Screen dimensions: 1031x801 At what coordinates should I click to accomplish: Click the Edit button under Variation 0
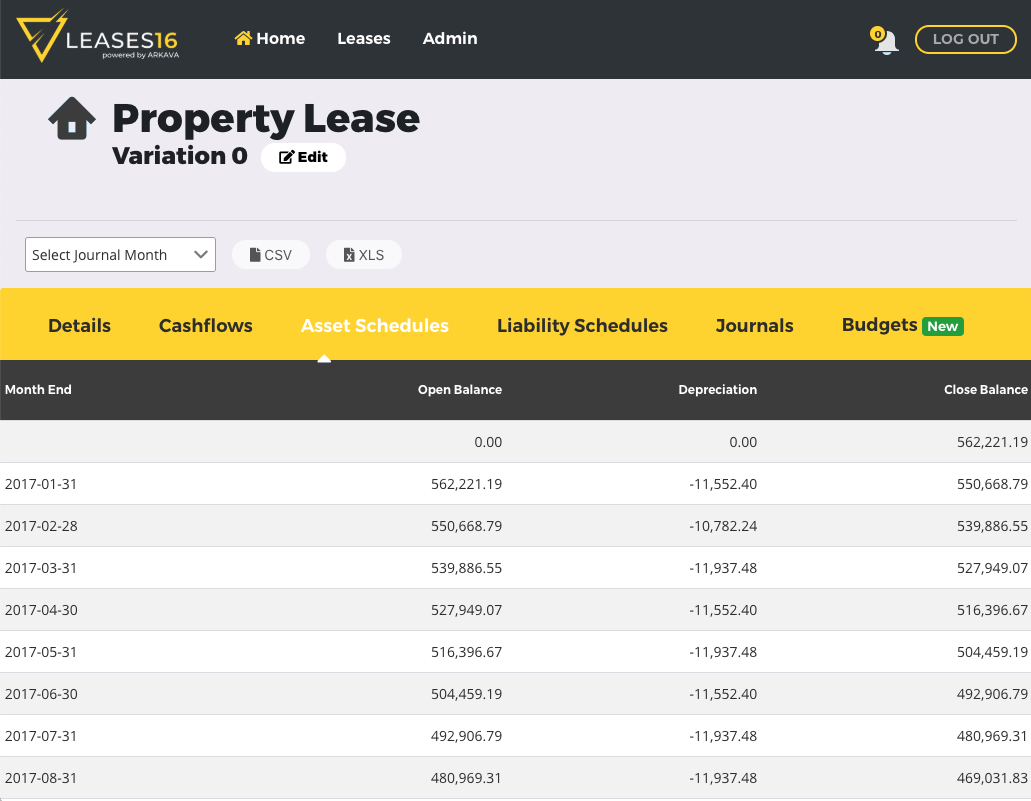click(303, 157)
